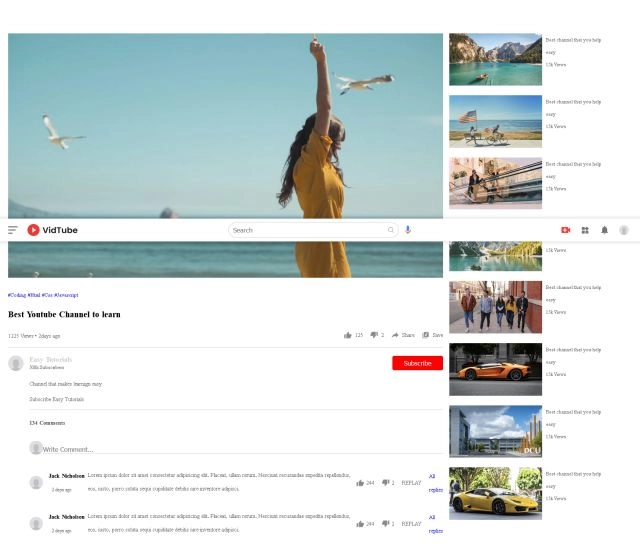Screen dimensions: 640x557
Task: Click REPLAY on the first comment
Action: (x=411, y=482)
